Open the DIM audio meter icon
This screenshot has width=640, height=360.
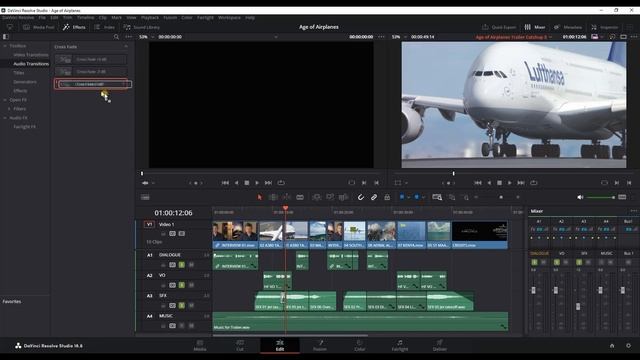622,197
